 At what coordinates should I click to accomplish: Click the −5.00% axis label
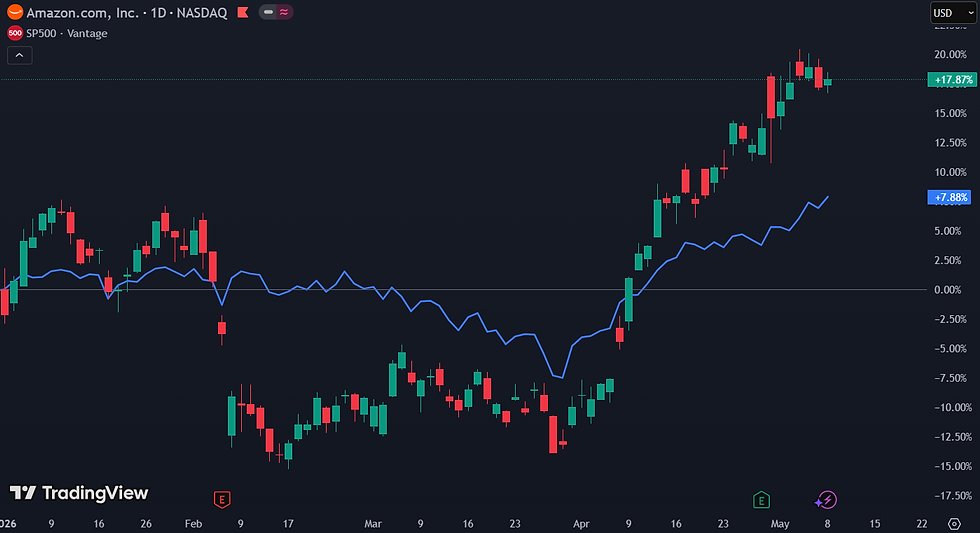click(x=950, y=349)
